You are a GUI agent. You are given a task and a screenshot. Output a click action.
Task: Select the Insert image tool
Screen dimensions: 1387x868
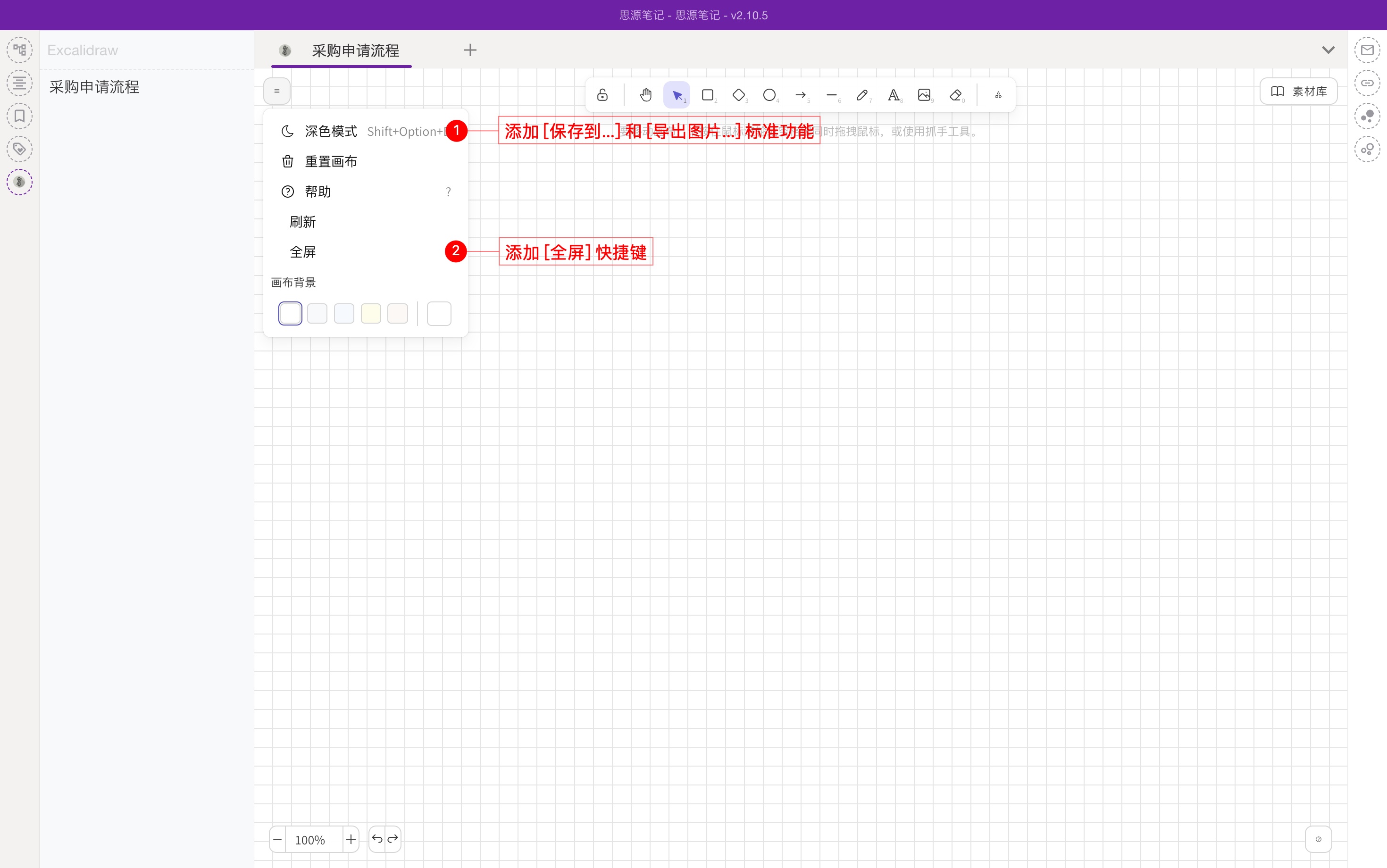(924, 95)
